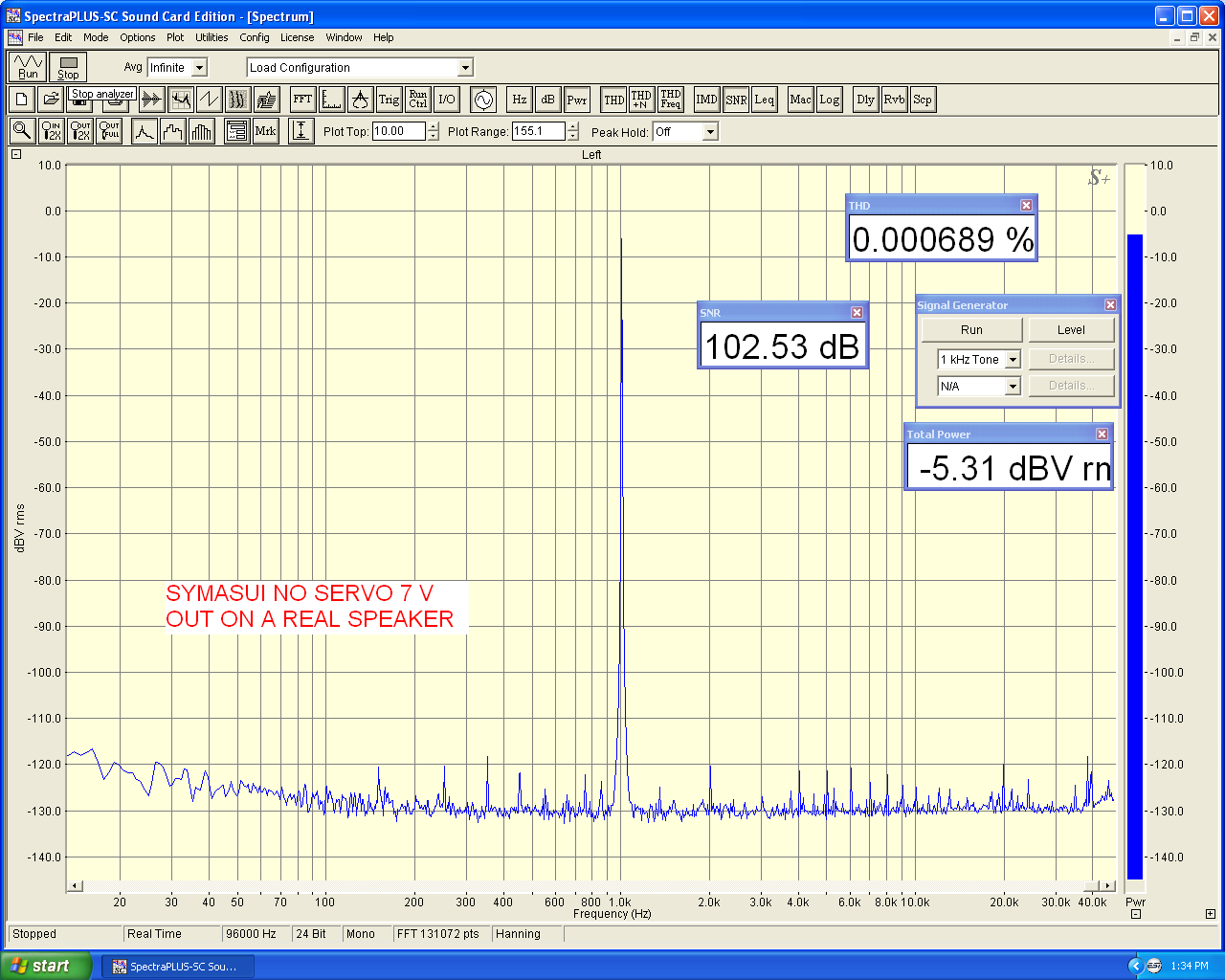This screenshot has height=980, width=1225.
Task: Toggle the dB peak amplitude button
Action: click(x=547, y=99)
